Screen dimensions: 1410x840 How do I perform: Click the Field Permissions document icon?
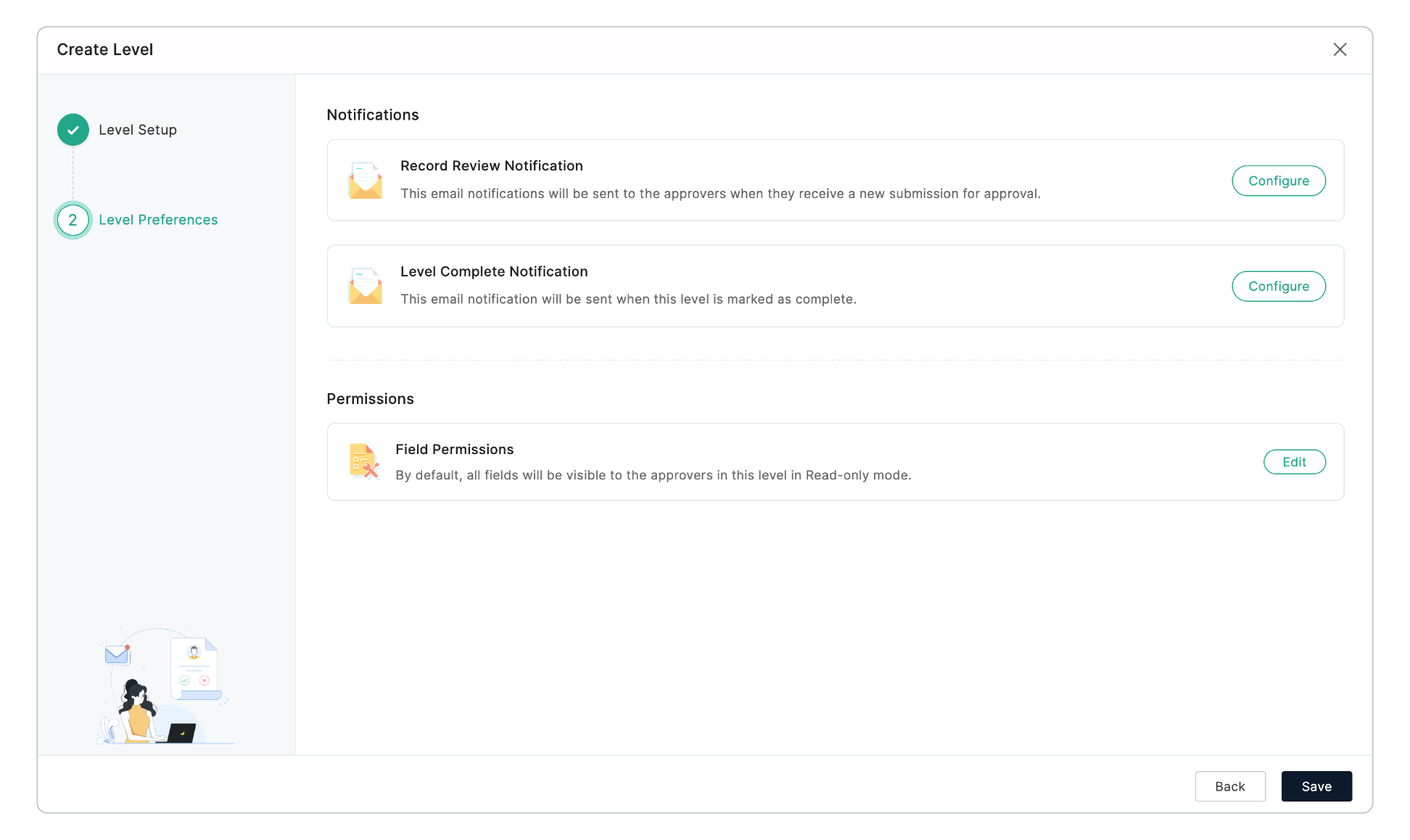point(364,461)
